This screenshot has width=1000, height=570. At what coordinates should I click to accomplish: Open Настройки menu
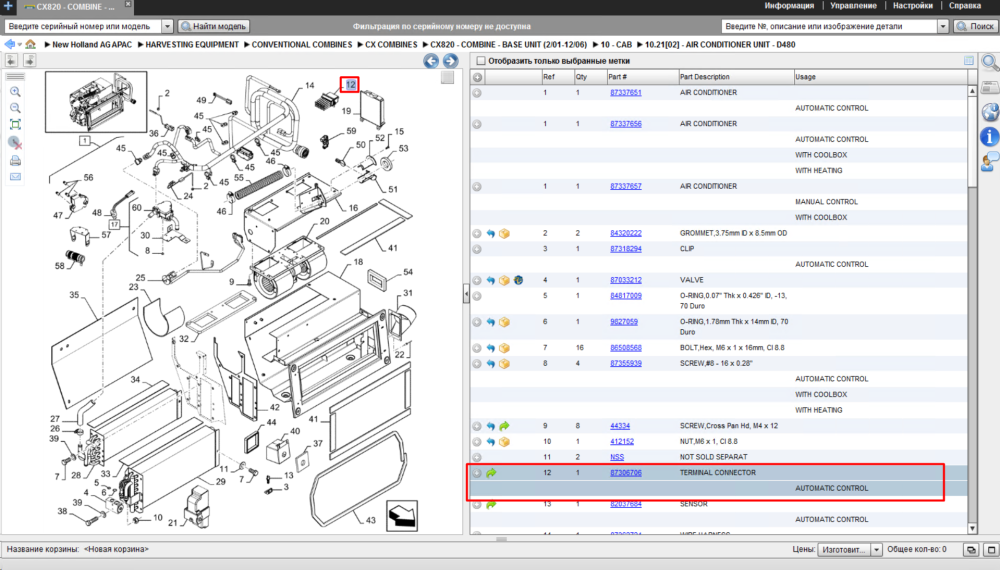point(913,6)
